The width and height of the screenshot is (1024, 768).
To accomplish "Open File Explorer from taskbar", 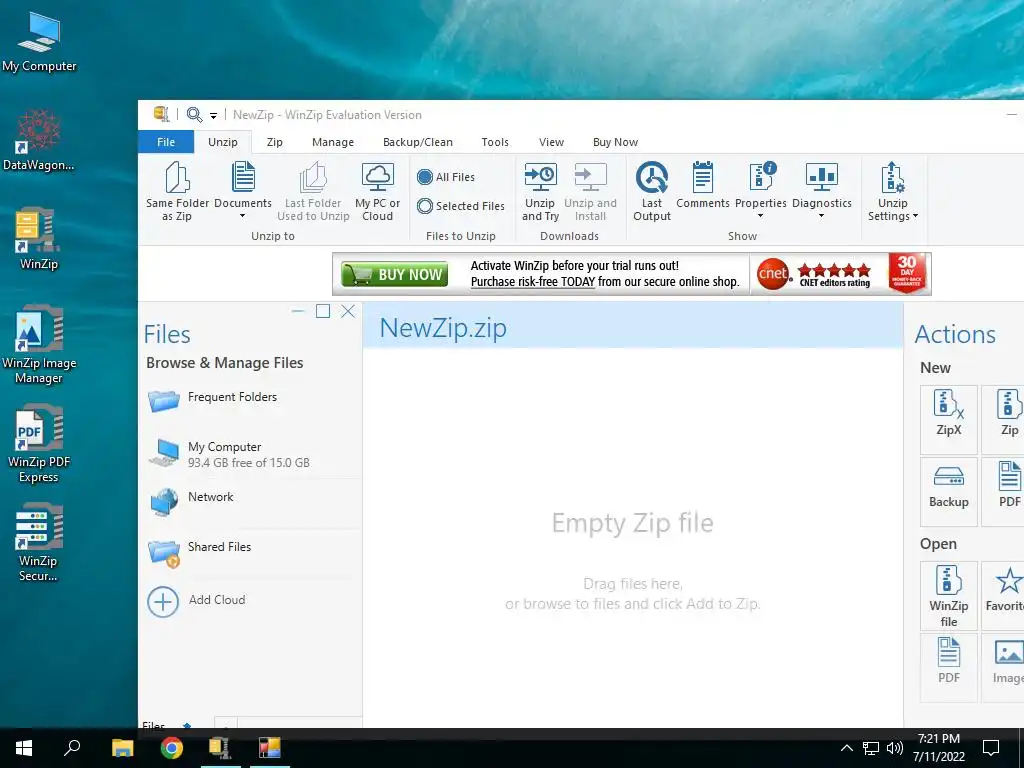I will [x=122, y=748].
